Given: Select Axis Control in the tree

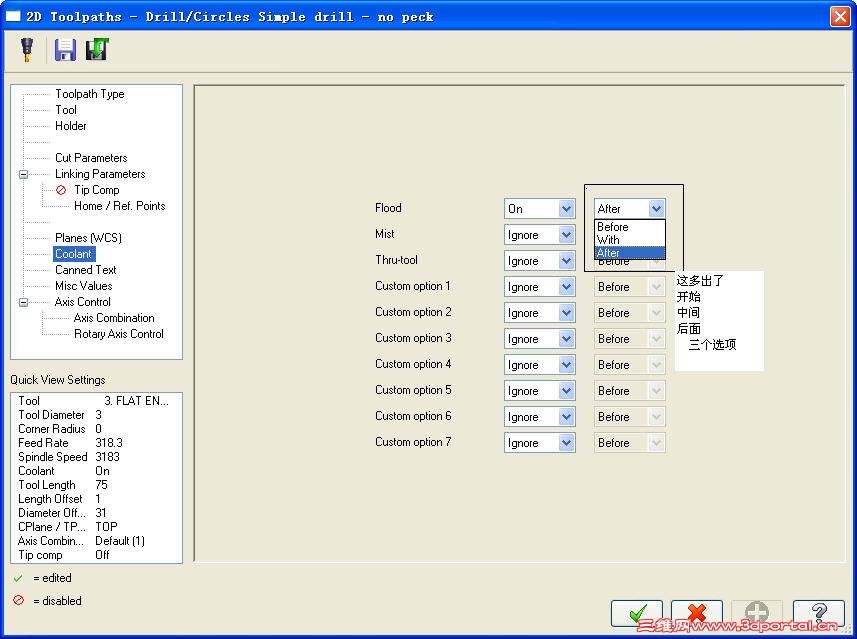Looking at the screenshot, I should [83, 302].
